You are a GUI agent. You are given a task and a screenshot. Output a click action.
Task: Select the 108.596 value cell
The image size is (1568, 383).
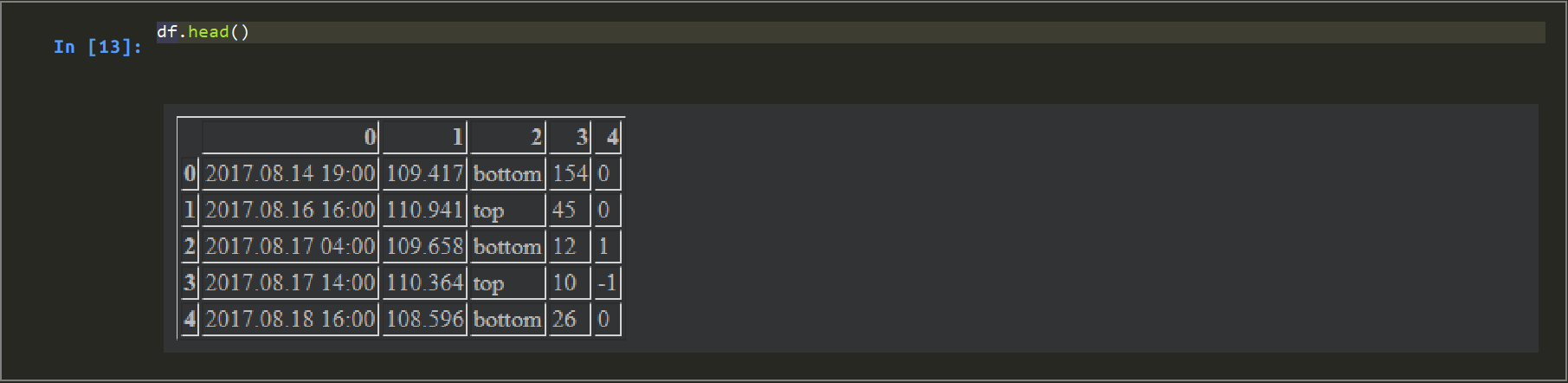pyautogui.click(x=424, y=320)
